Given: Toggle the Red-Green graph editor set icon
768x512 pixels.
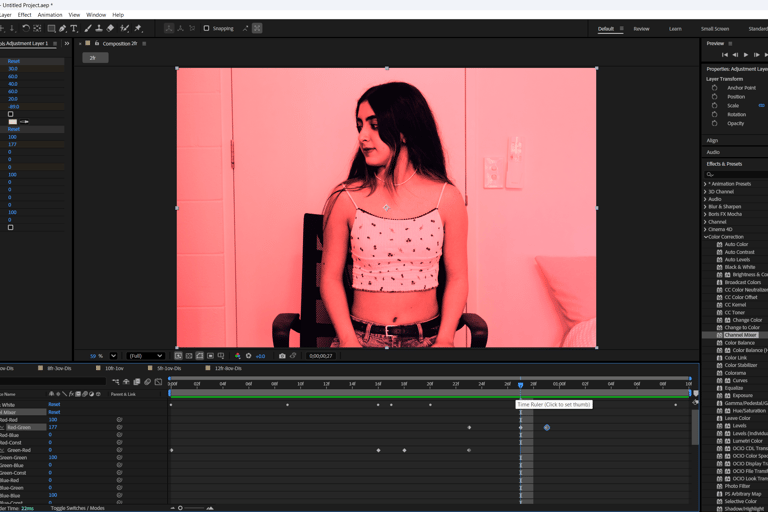Looking at the screenshot, I should click(x=2, y=427).
